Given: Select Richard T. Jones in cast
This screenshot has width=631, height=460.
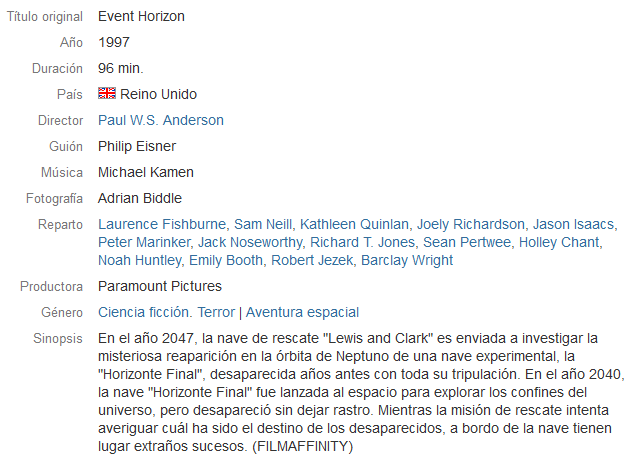Looking at the screenshot, I should point(362,242).
